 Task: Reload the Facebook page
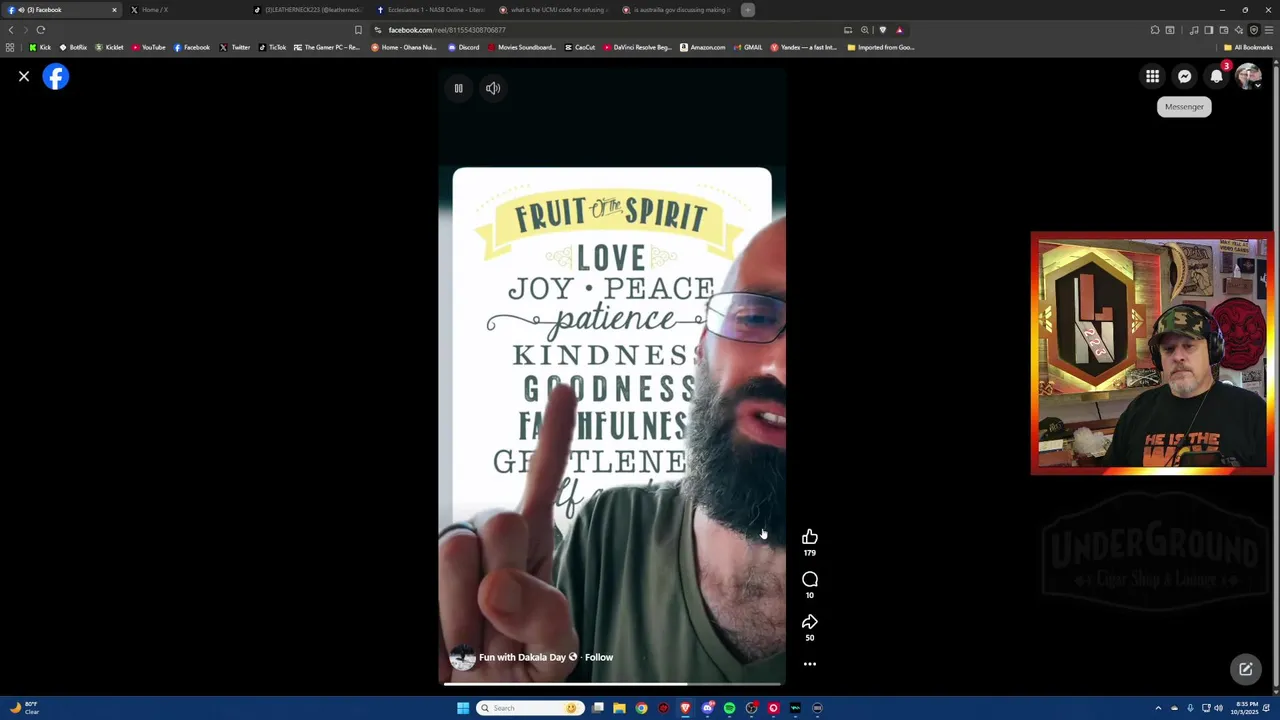click(x=41, y=30)
